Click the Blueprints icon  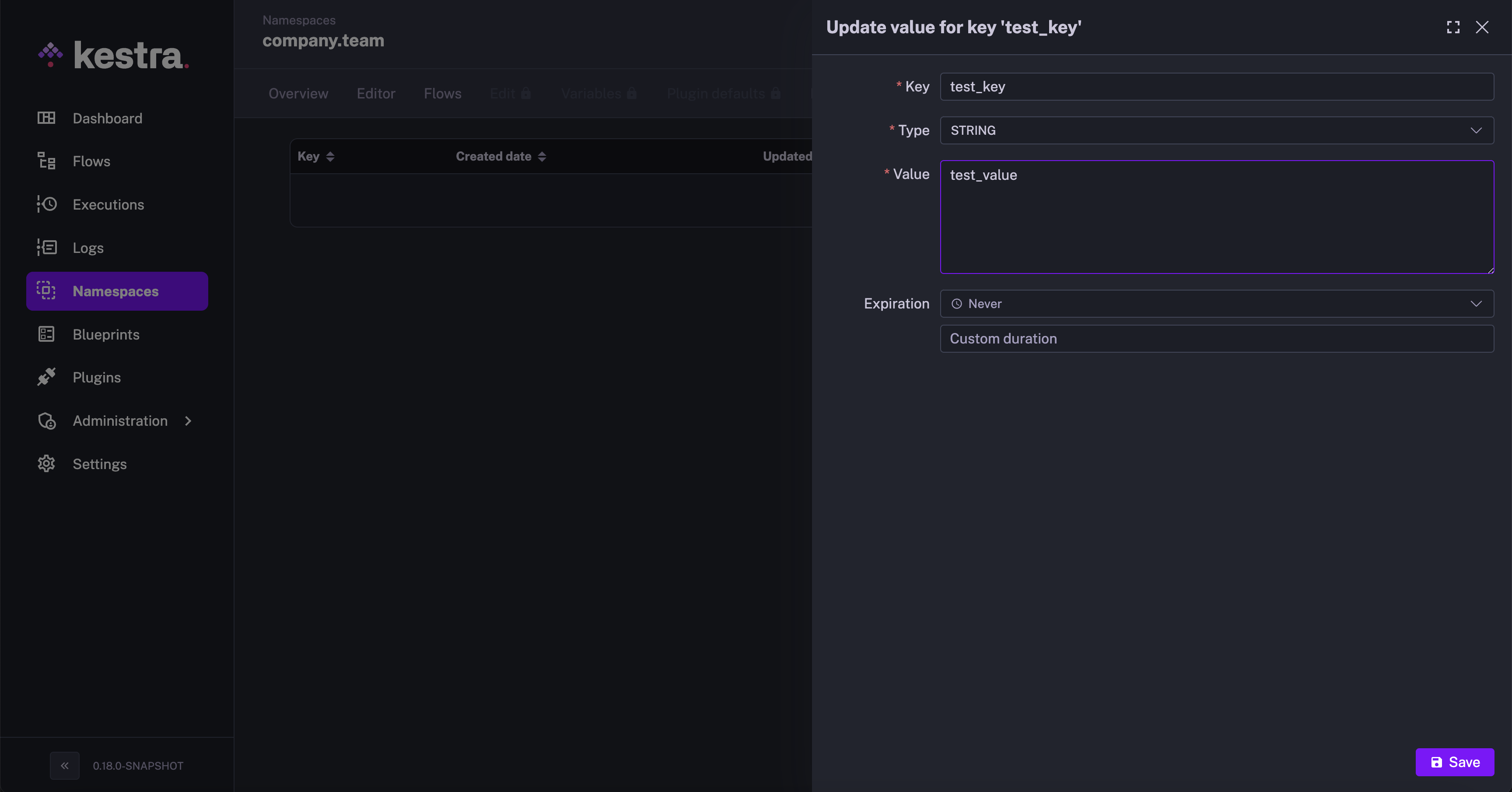click(x=46, y=334)
